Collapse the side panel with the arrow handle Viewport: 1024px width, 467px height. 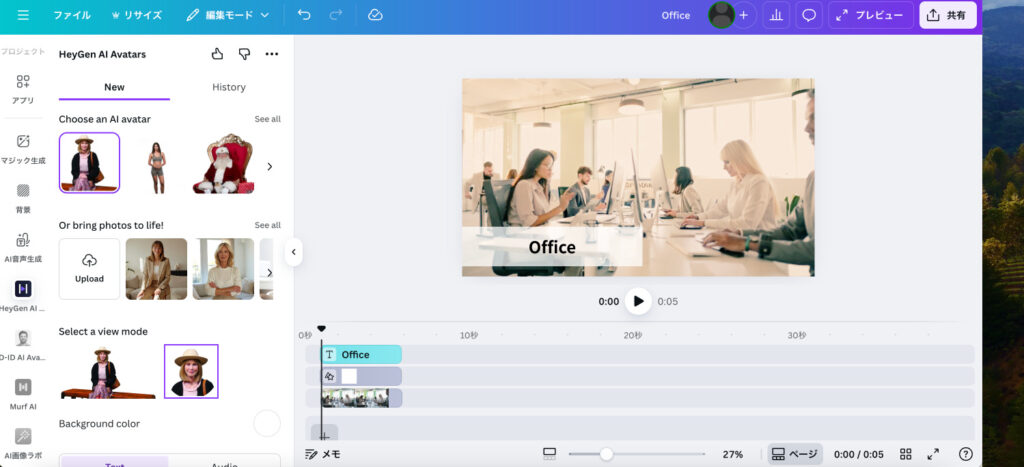(x=294, y=252)
